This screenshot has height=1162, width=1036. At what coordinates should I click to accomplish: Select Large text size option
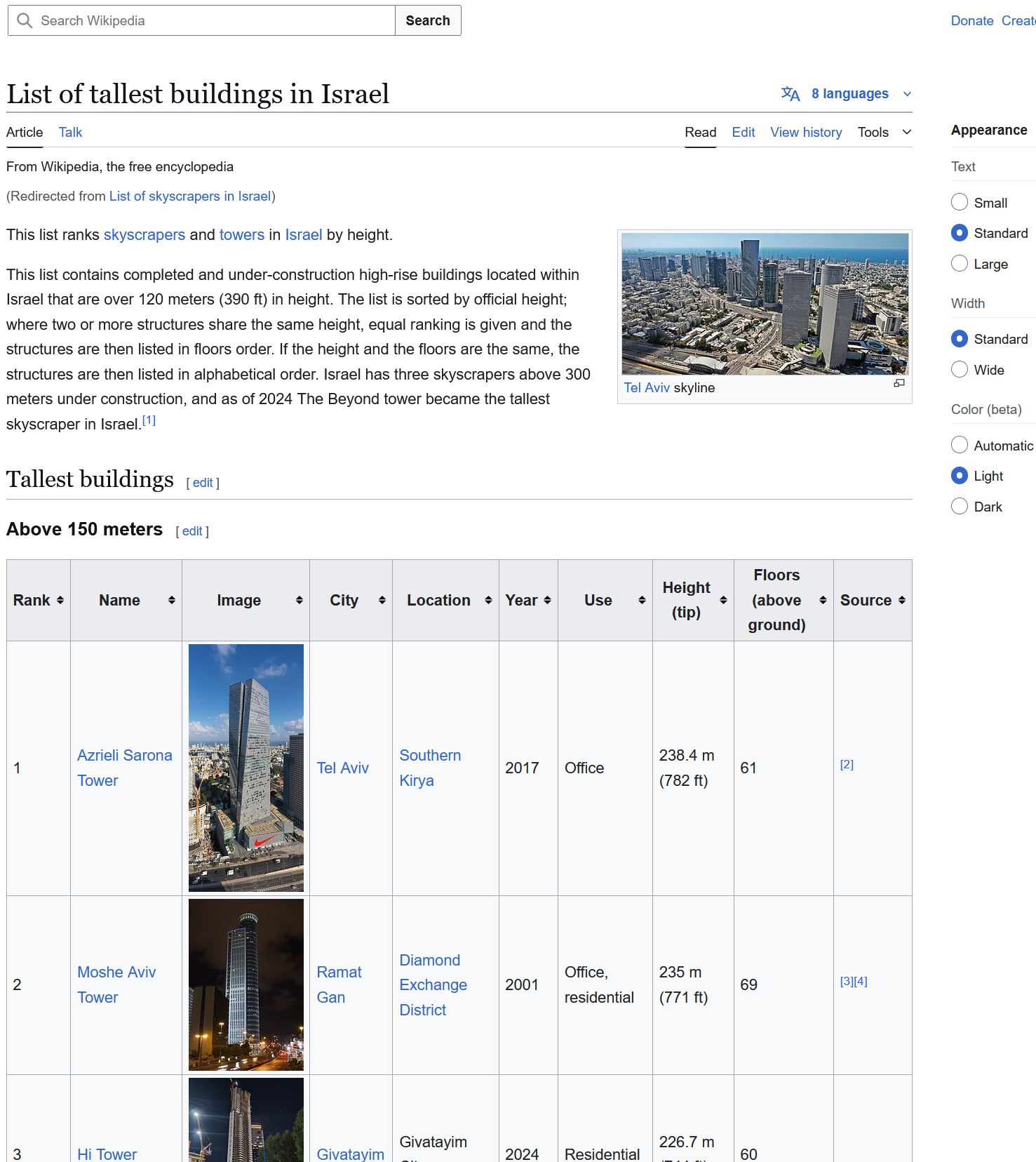[x=960, y=263]
